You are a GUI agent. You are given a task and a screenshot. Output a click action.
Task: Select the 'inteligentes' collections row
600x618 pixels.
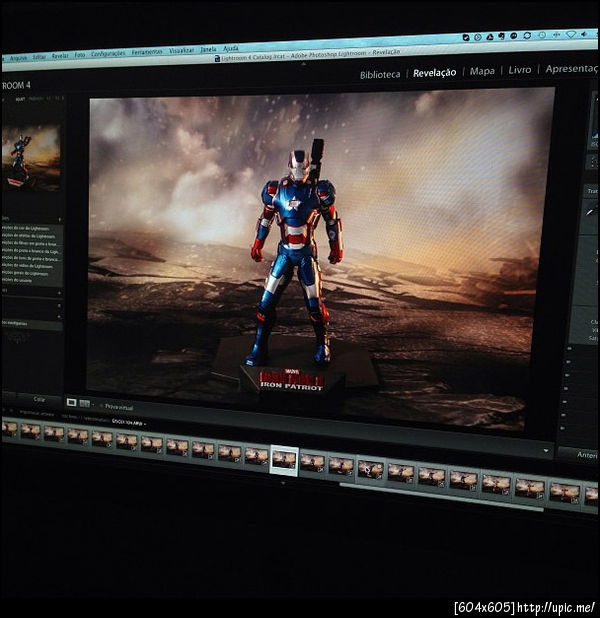tap(32, 324)
